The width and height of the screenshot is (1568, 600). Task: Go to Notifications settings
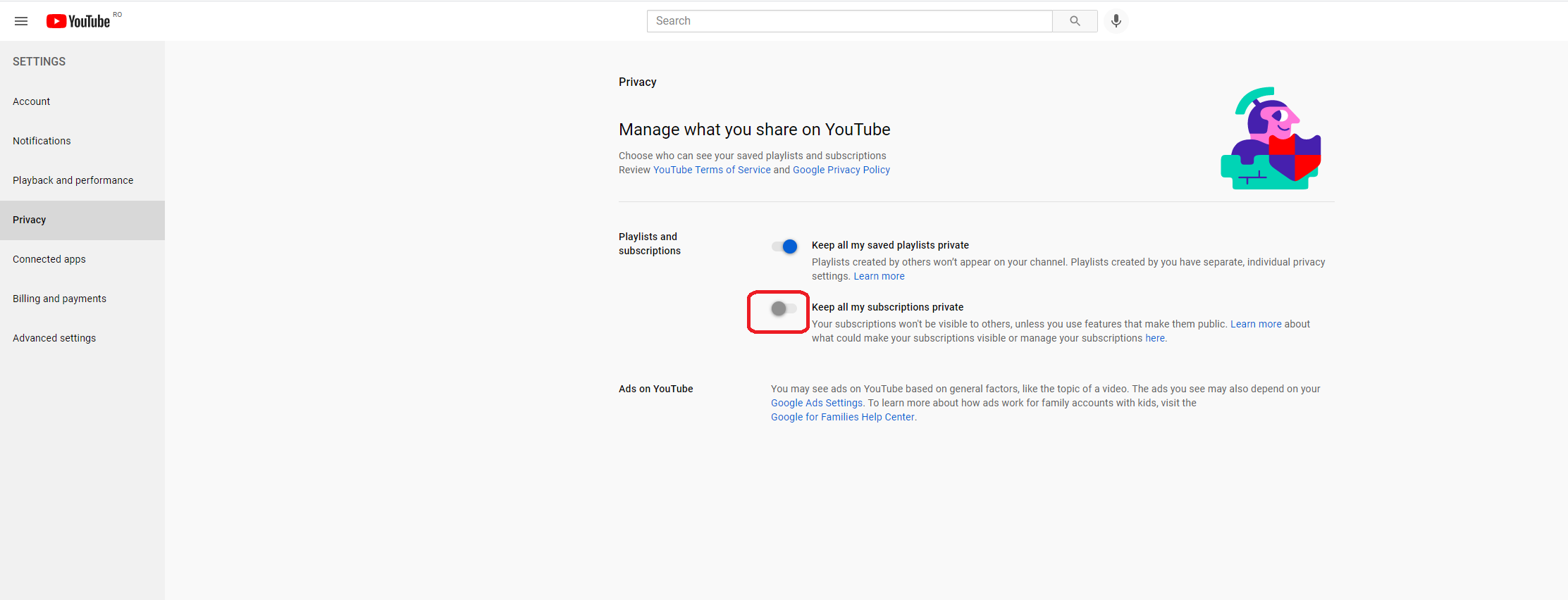pyautogui.click(x=42, y=141)
